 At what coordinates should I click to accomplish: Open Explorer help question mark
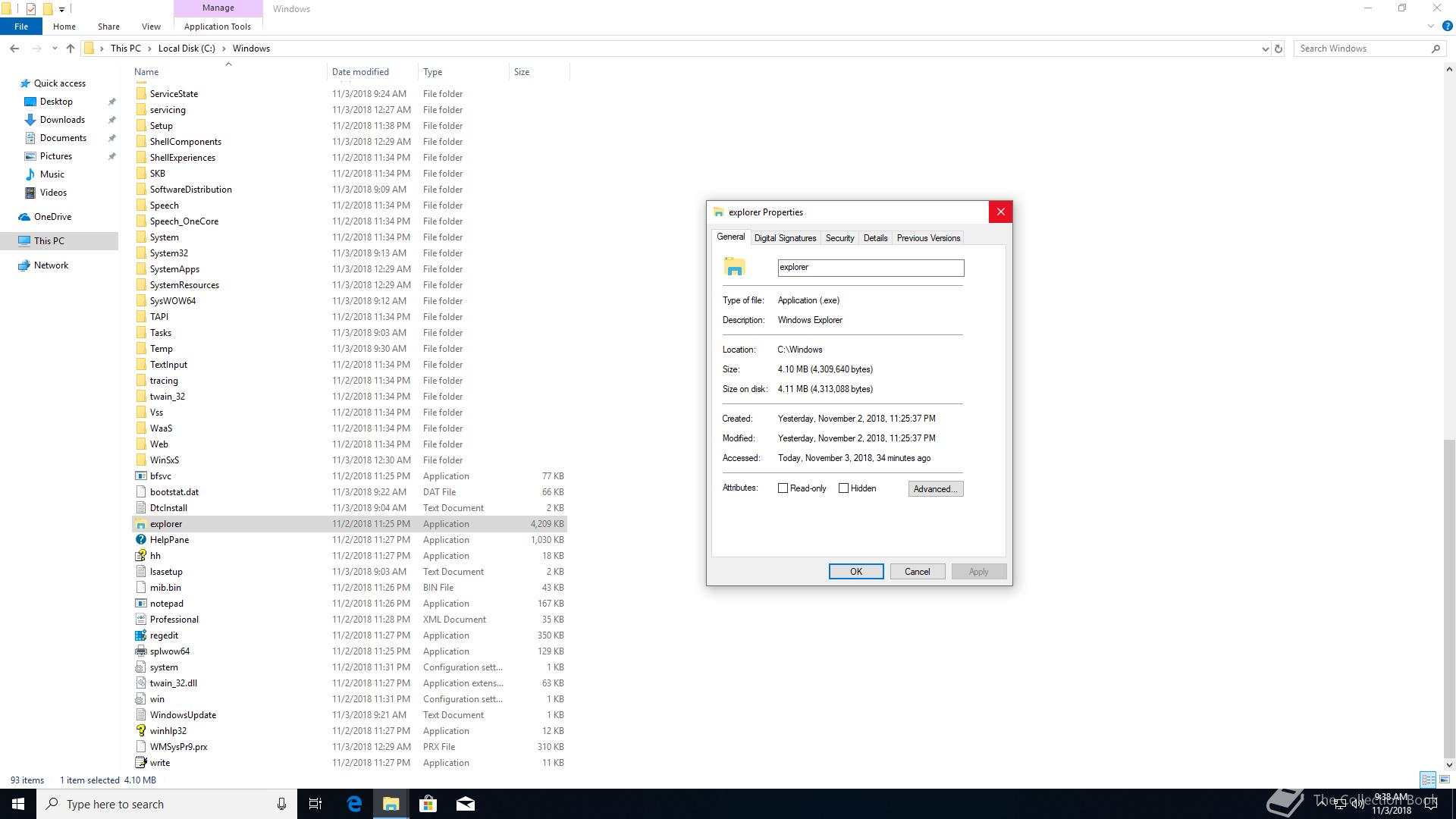click(x=1447, y=27)
